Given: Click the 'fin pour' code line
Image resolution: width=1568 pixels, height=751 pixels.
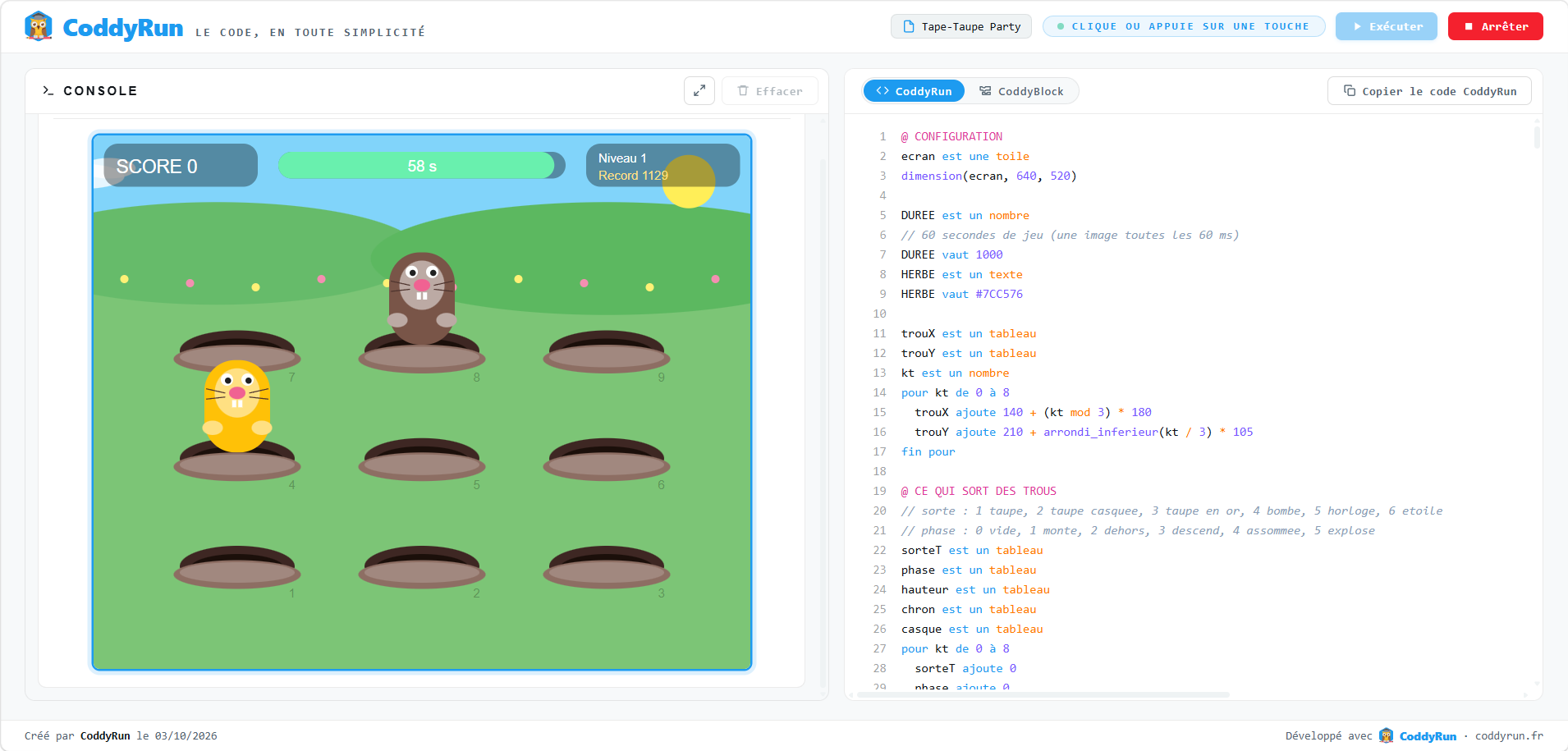Looking at the screenshot, I should tap(928, 451).
